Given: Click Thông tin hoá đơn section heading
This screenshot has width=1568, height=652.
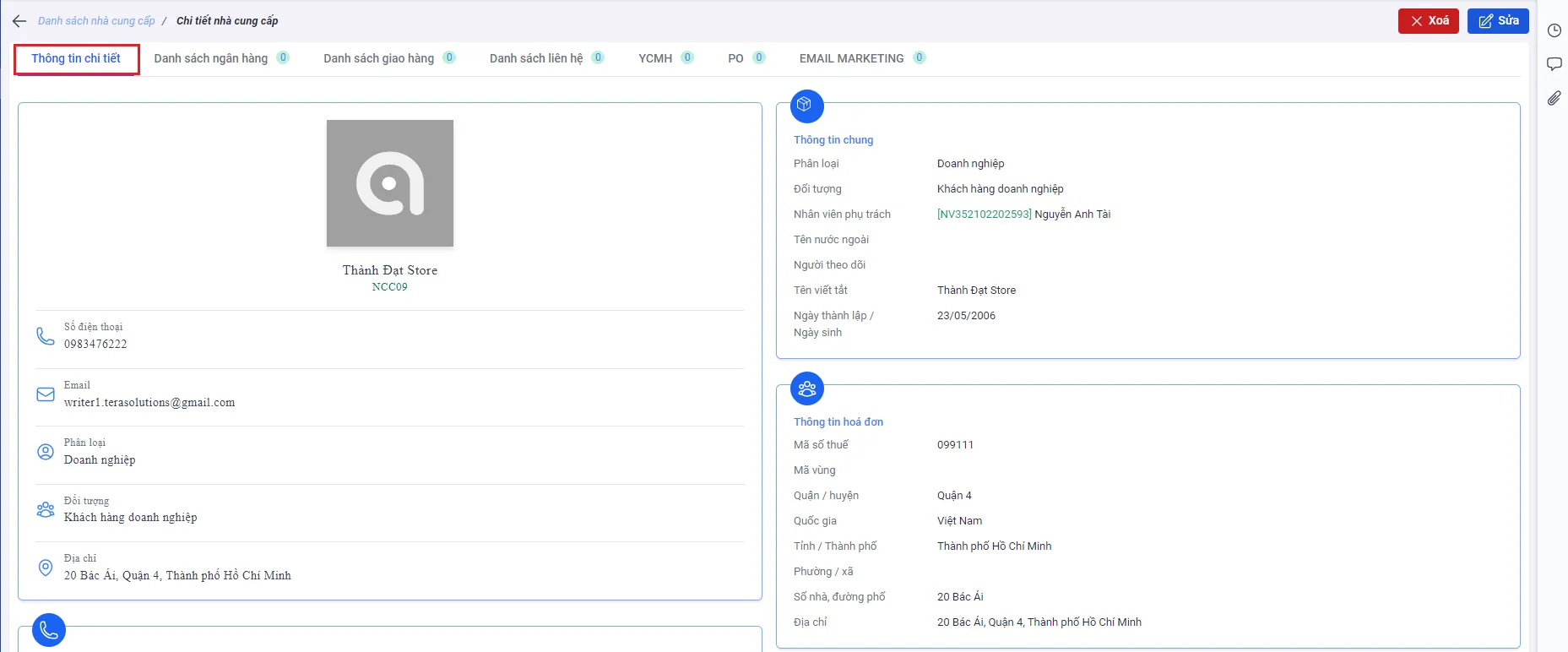Looking at the screenshot, I should (x=838, y=422).
